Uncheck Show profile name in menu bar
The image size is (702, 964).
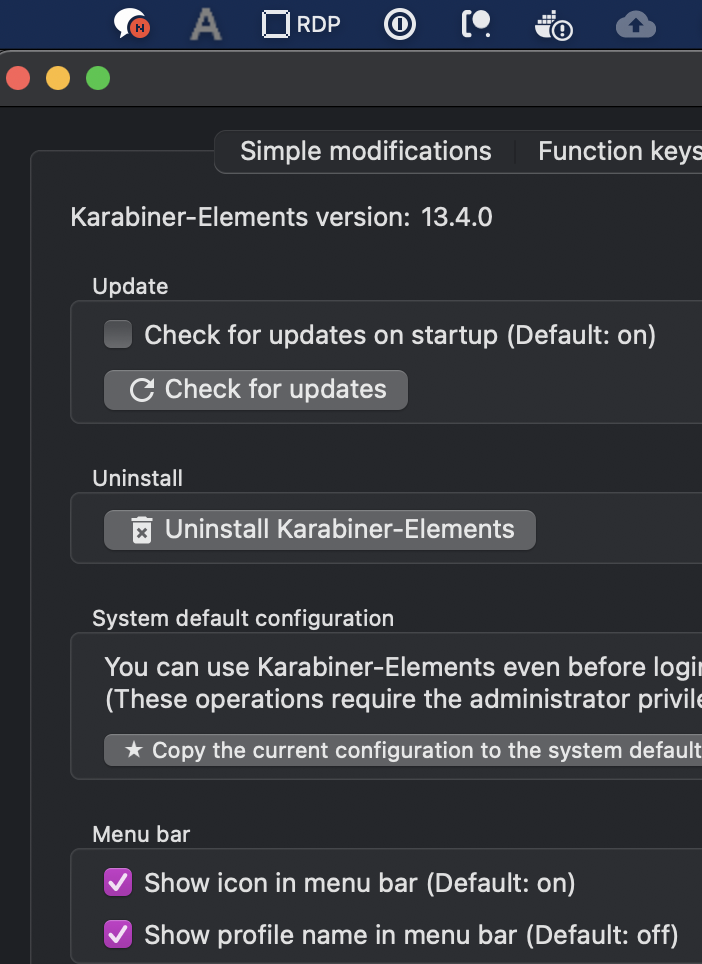(x=118, y=934)
